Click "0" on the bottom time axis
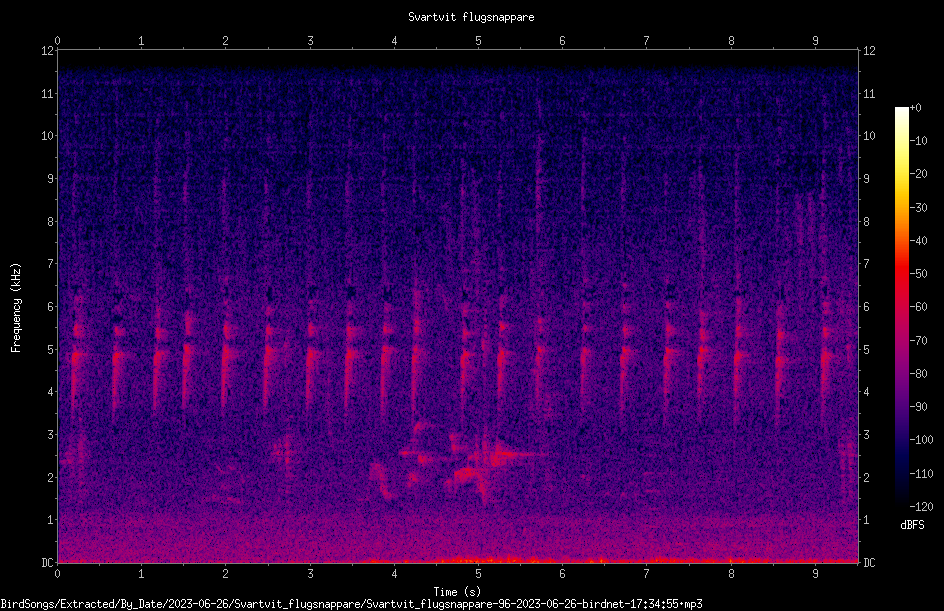The height and width of the screenshot is (611, 944). (57, 574)
